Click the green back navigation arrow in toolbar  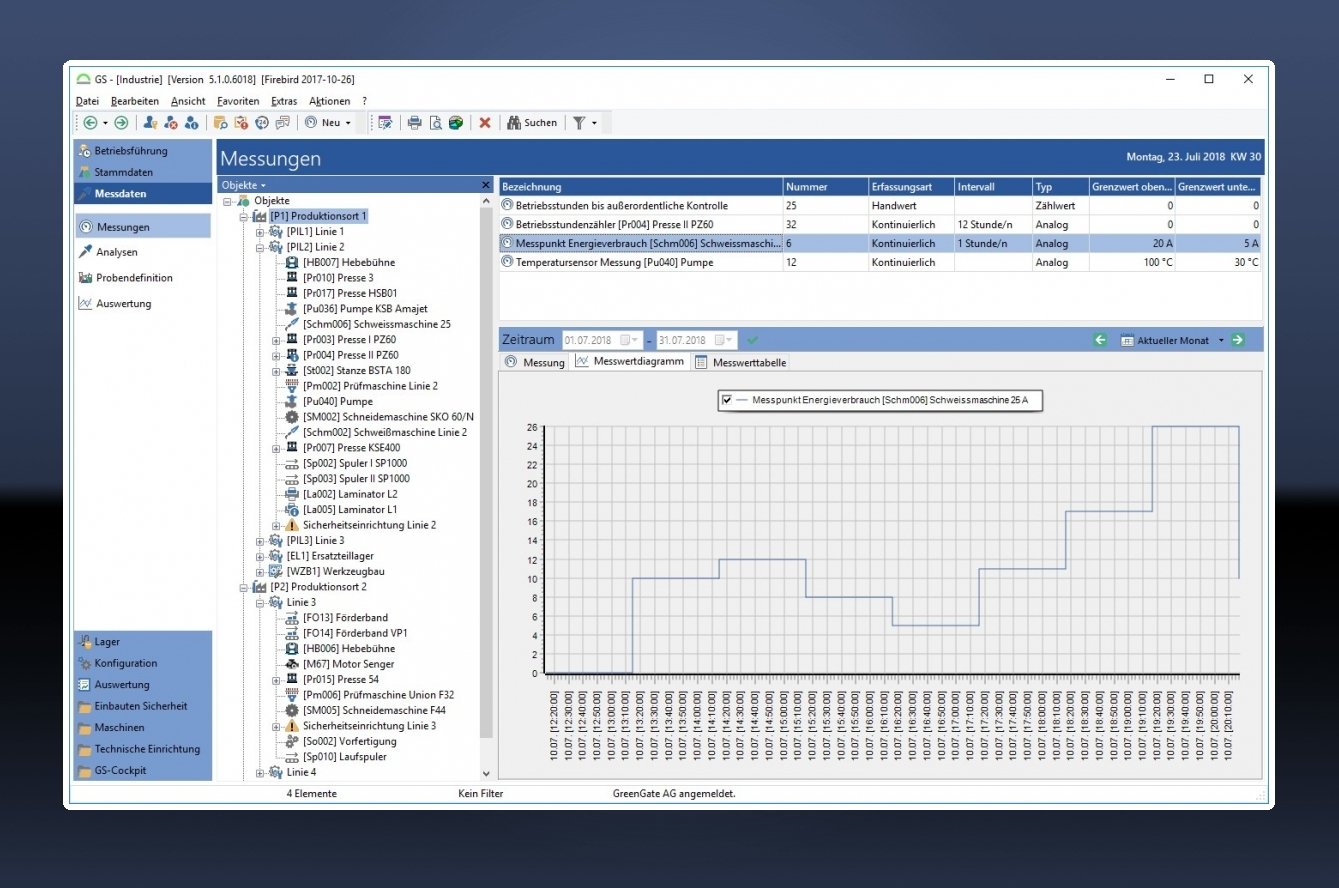[90, 123]
